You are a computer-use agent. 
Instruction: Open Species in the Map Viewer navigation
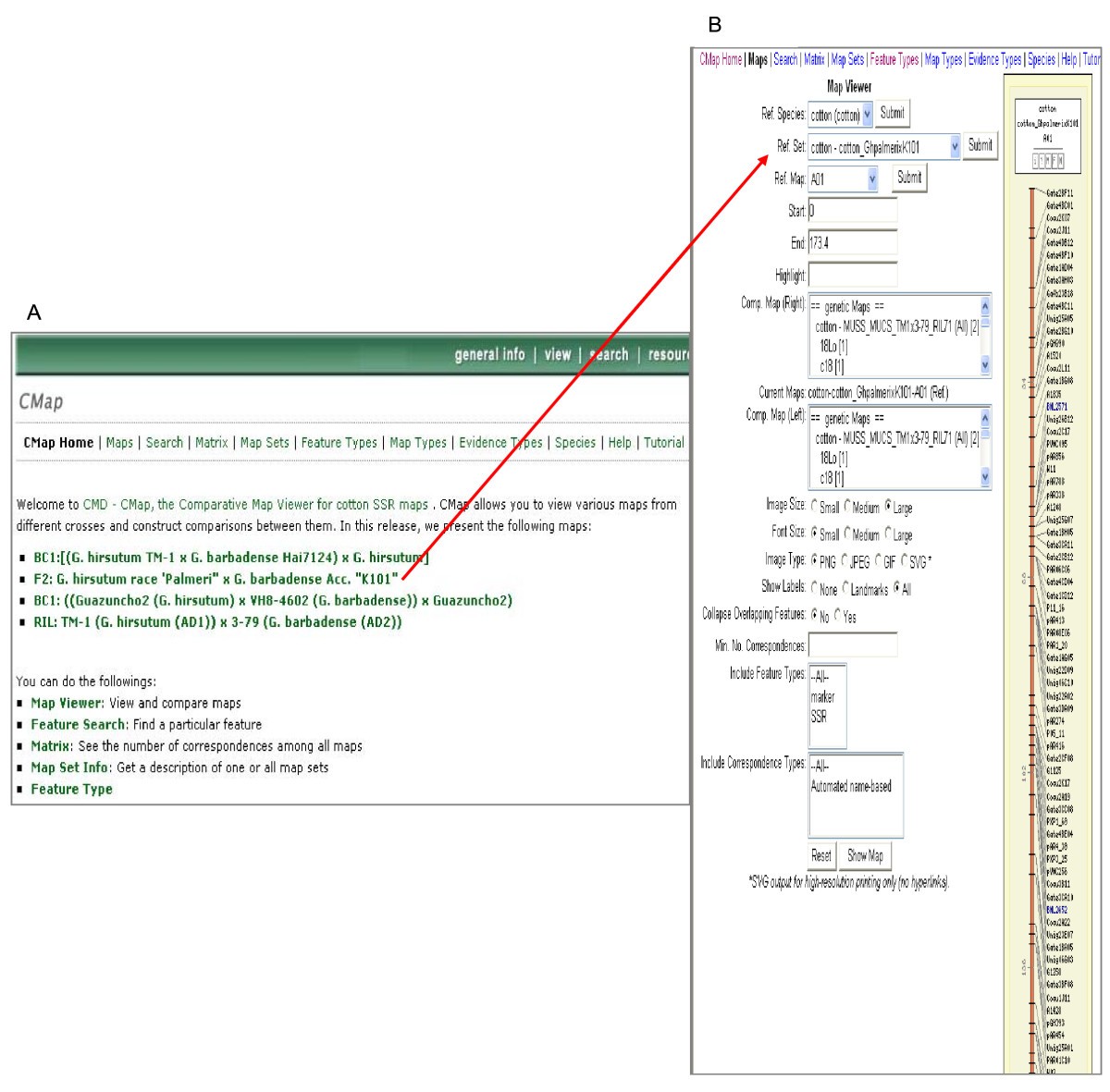click(x=1042, y=60)
